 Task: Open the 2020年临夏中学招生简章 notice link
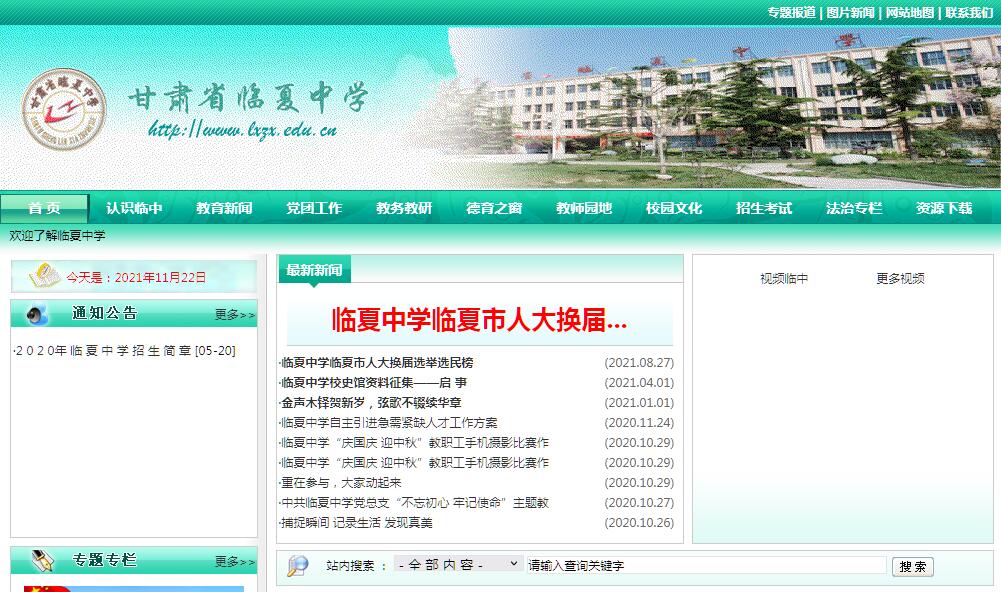click(x=124, y=351)
